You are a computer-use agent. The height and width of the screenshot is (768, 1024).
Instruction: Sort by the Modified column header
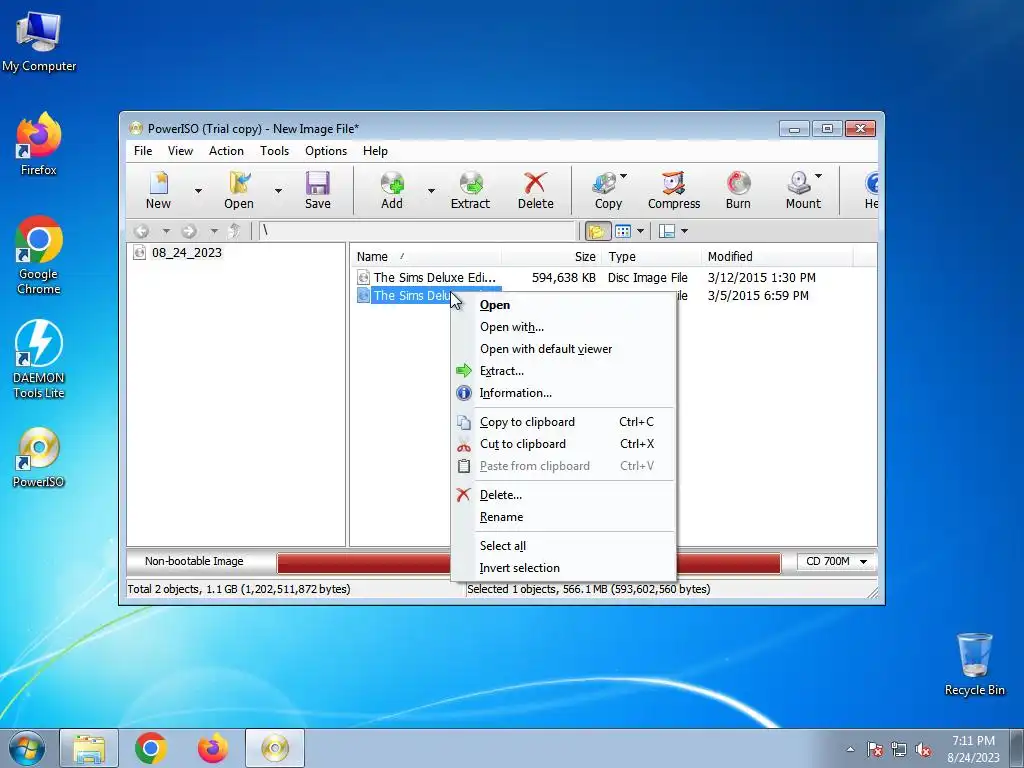(777, 257)
